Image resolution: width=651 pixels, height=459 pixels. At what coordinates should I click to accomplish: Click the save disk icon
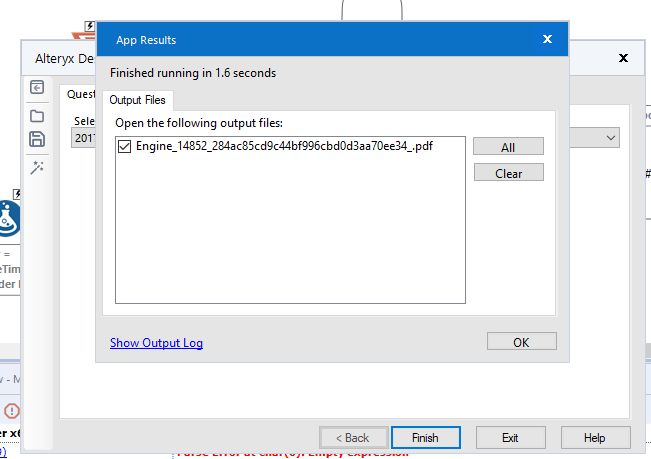point(37,140)
